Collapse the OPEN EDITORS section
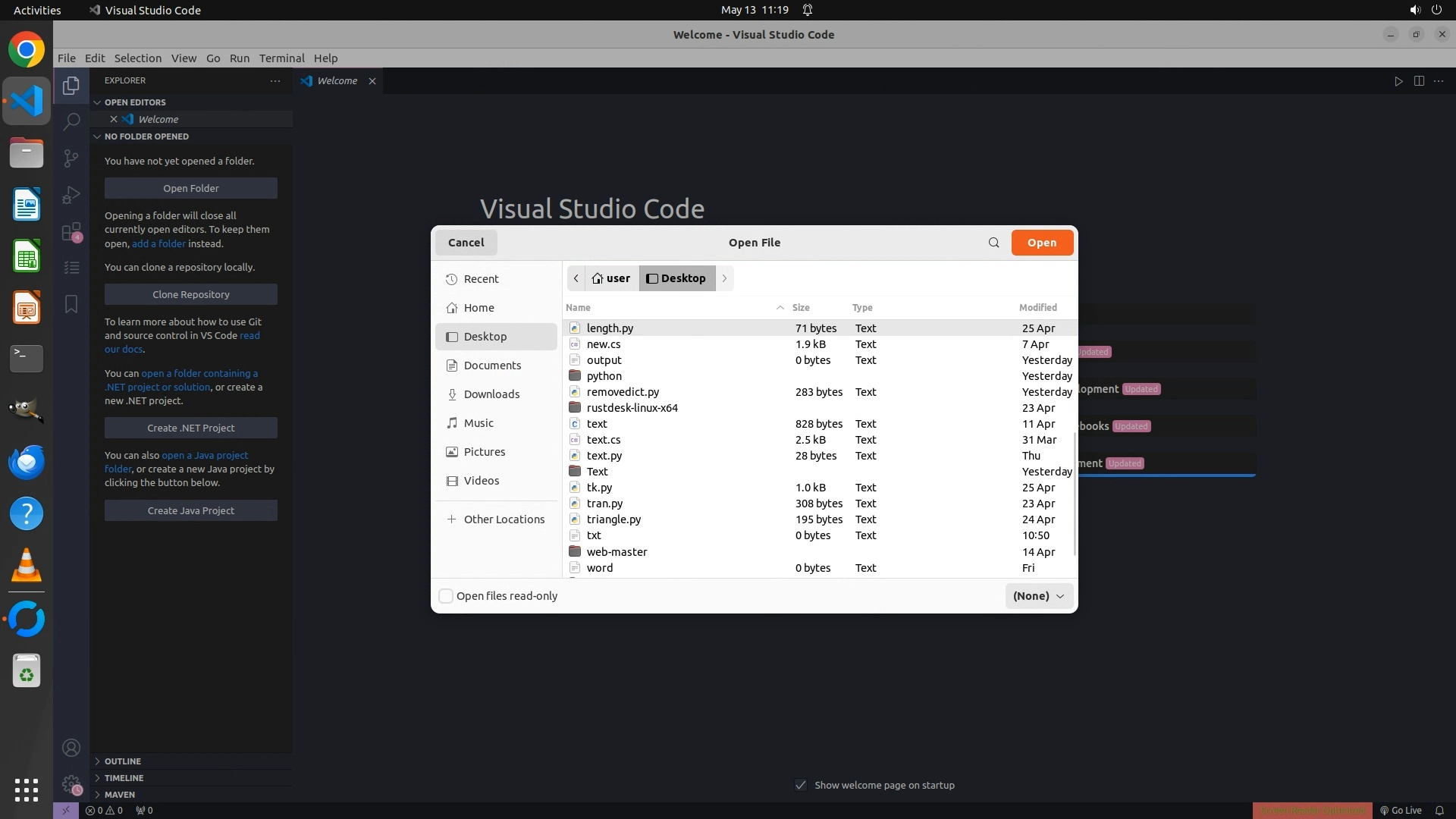 pos(134,102)
